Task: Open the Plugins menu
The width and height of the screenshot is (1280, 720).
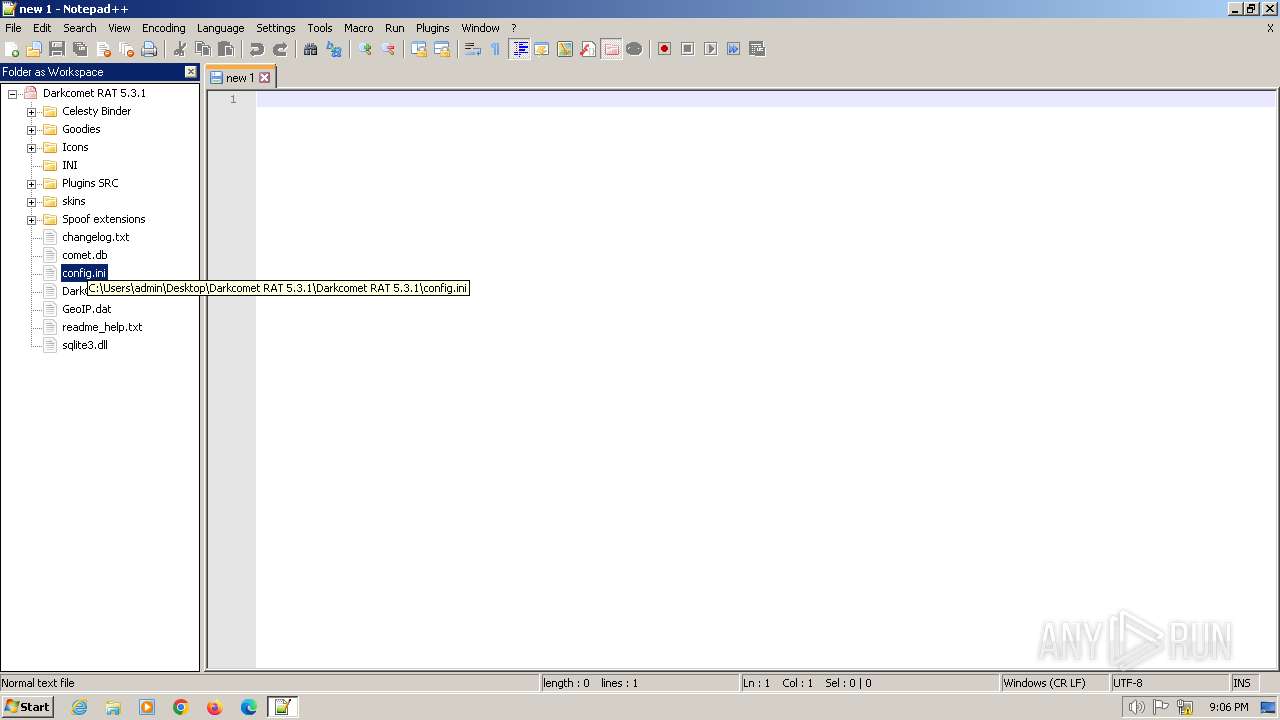Action: [x=433, y=28]
